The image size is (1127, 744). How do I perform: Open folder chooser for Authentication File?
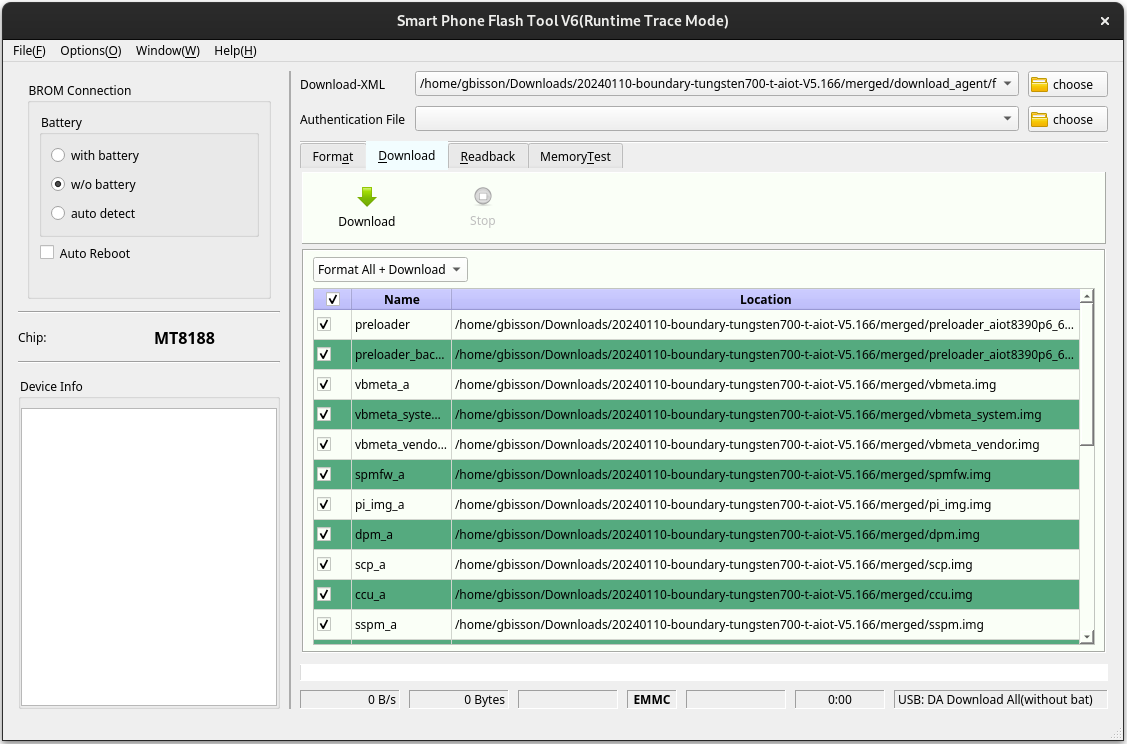click(x=1066, y=119)
